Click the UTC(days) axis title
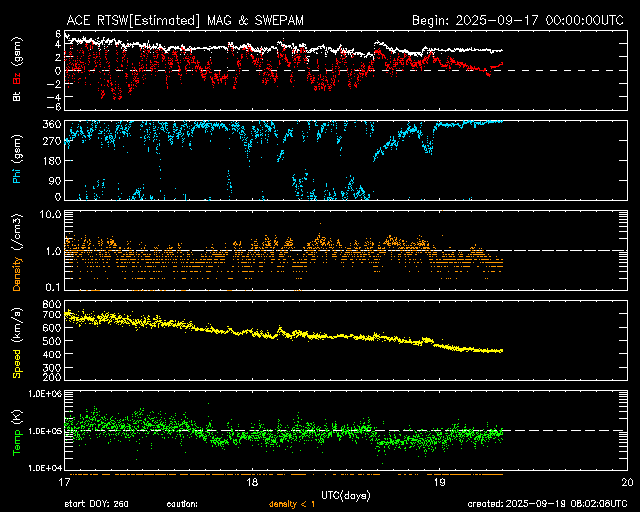The image size is (640, 512). [x=345, y=494]
